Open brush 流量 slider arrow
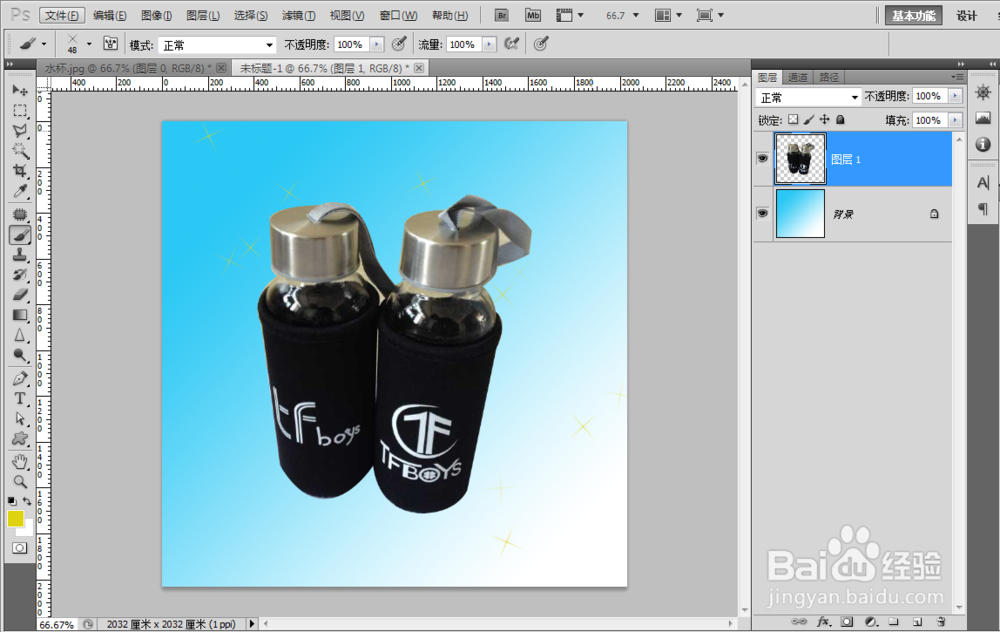 [489, 45]
